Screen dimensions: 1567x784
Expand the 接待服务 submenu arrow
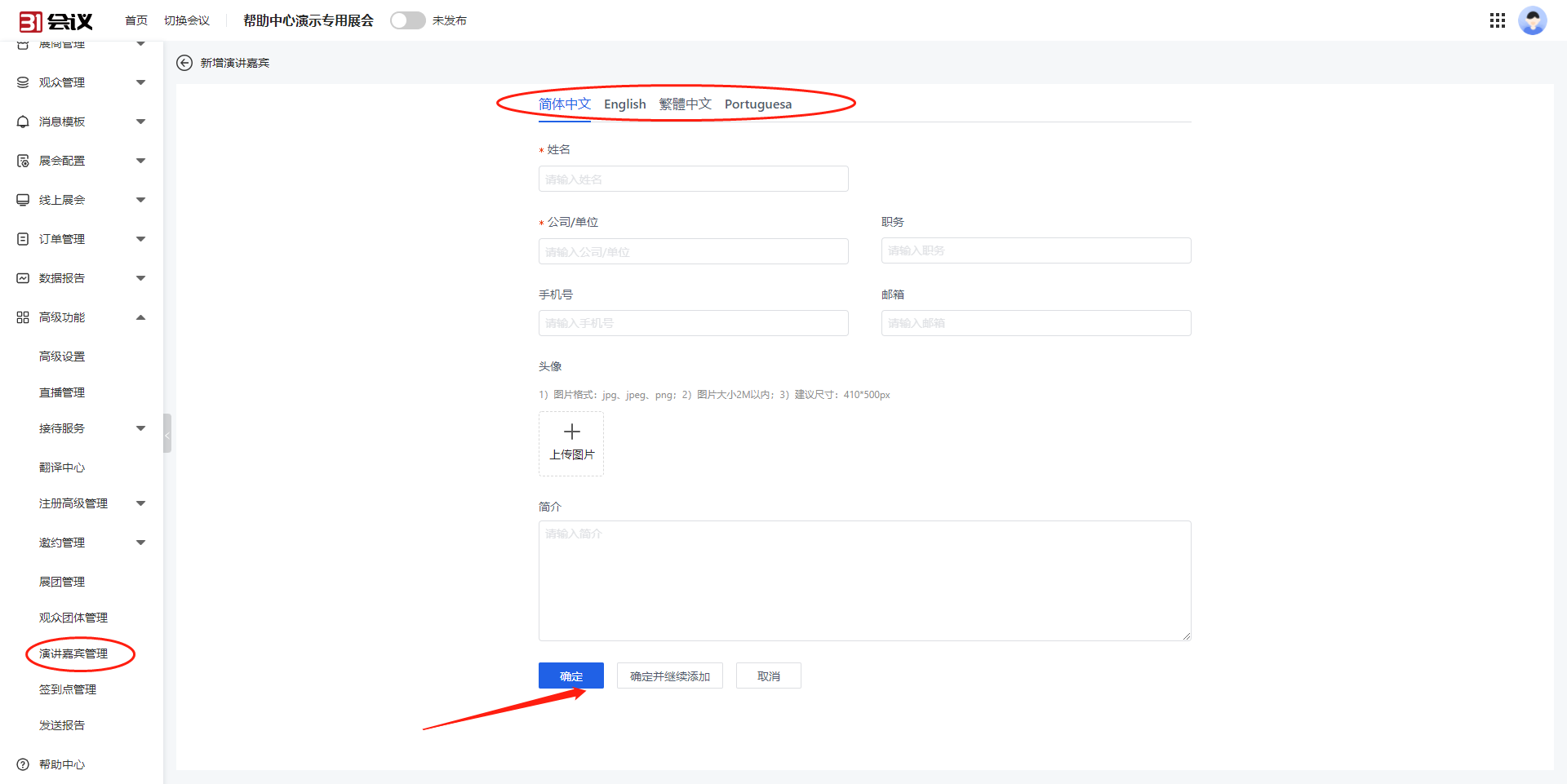point(140,428)
